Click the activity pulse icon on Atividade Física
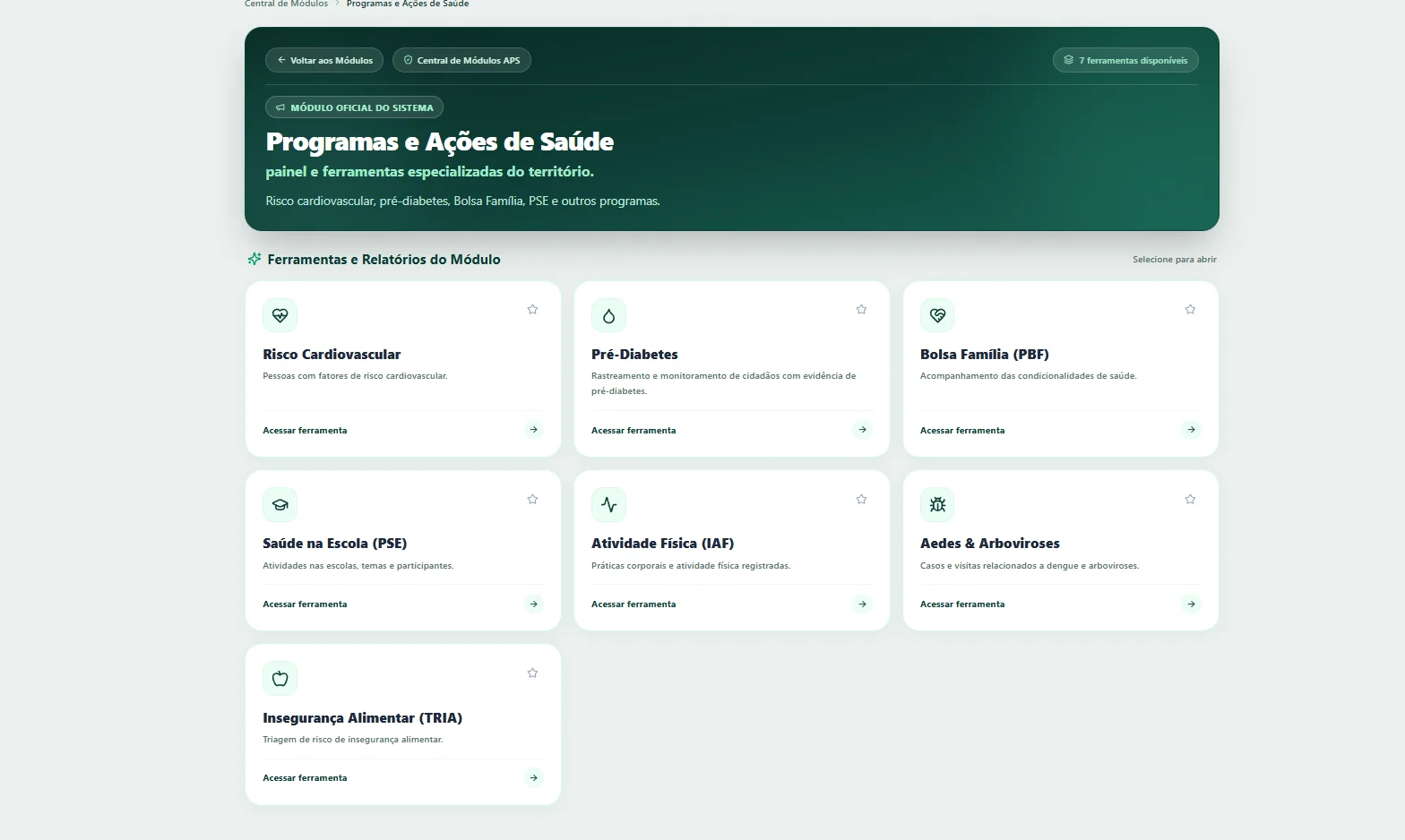The width and height of the screenshot is (1405, 840). tap(608, 504)
